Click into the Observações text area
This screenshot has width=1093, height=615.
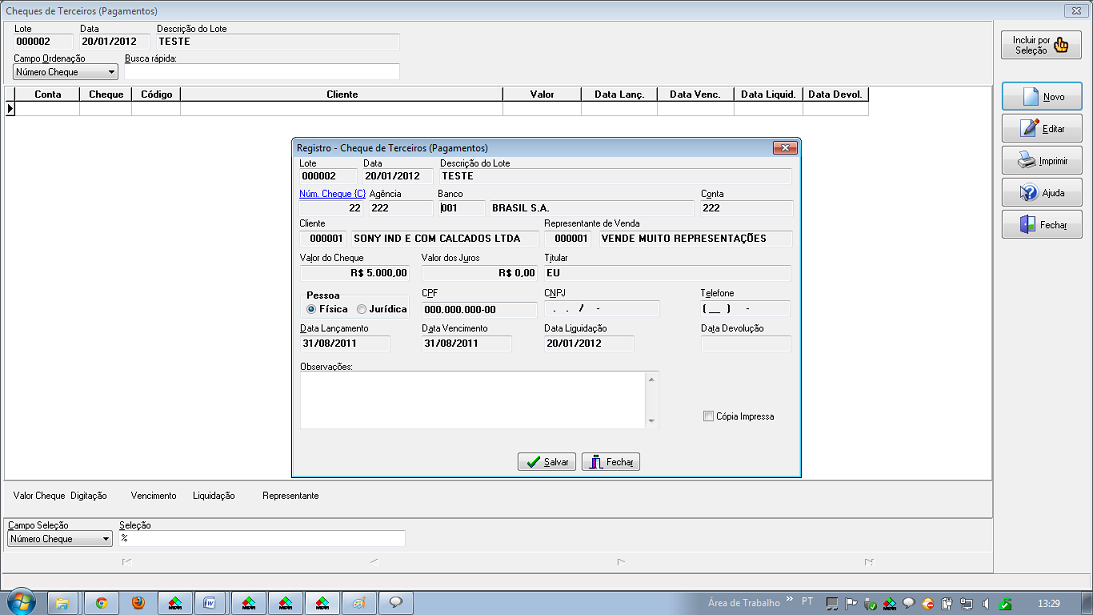pos(473,400)
